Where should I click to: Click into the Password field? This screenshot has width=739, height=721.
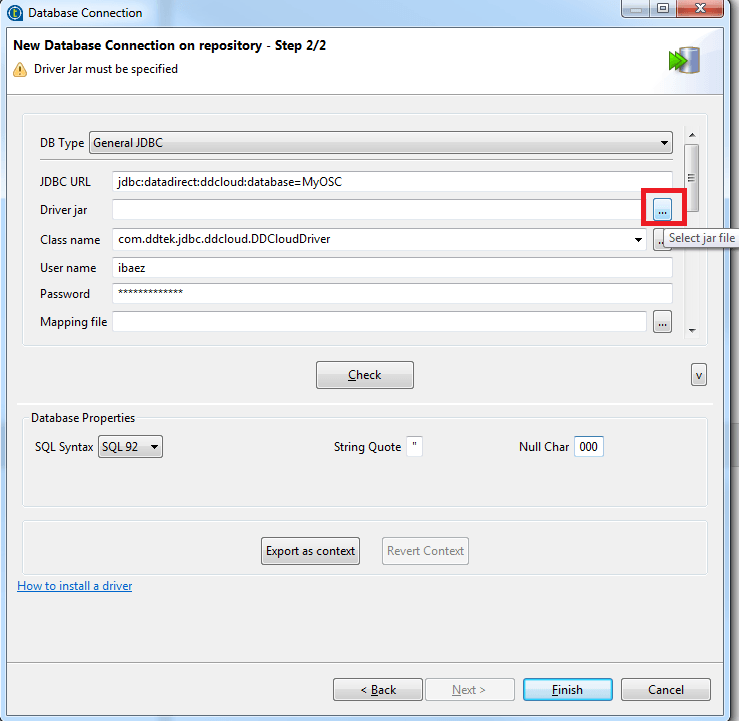(x=392, y=294)
